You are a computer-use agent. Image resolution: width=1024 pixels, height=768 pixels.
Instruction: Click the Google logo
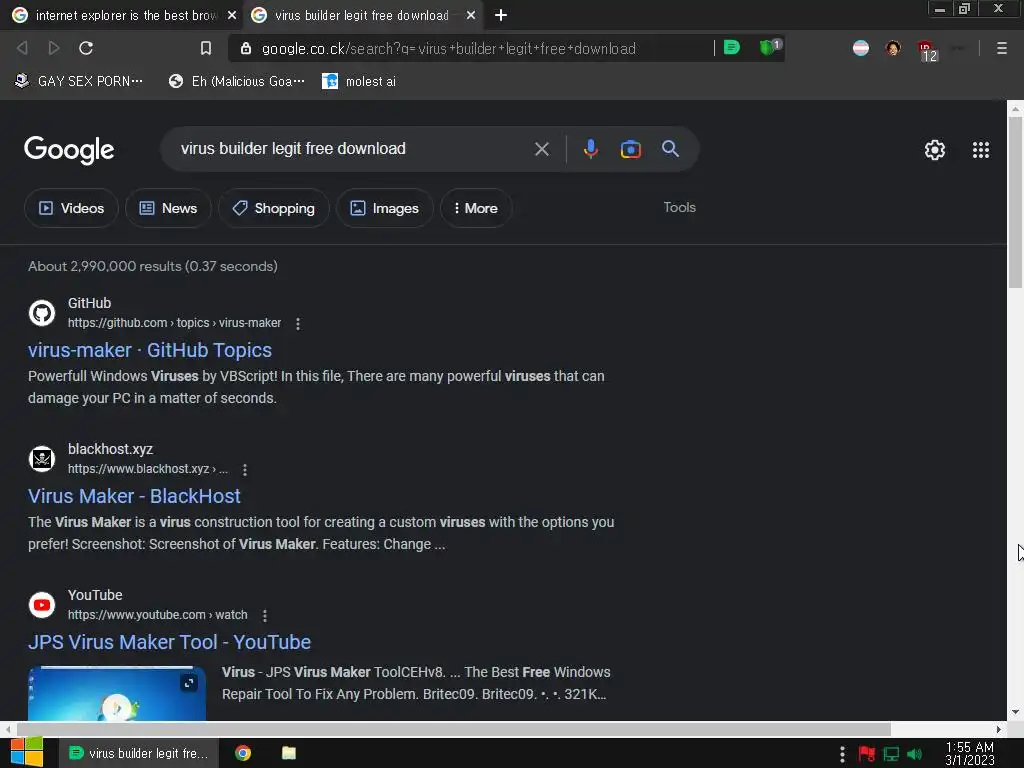click(x=69, y=150)
